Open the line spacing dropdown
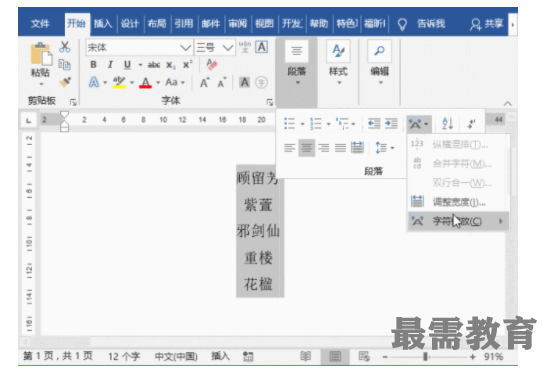The width and height of the screenshot is (543, 373). click(385, 148)
